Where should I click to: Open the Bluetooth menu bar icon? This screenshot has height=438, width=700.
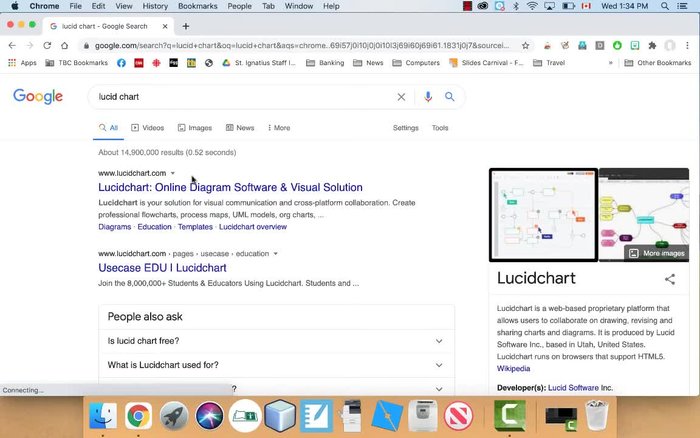[516, 6]
